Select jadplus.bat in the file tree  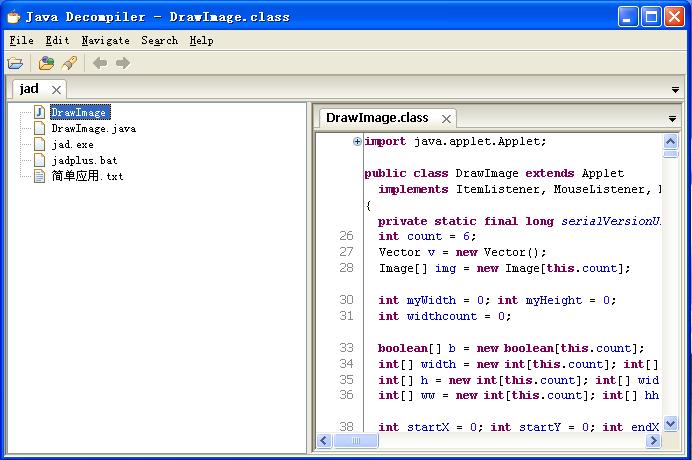point(84,160)
